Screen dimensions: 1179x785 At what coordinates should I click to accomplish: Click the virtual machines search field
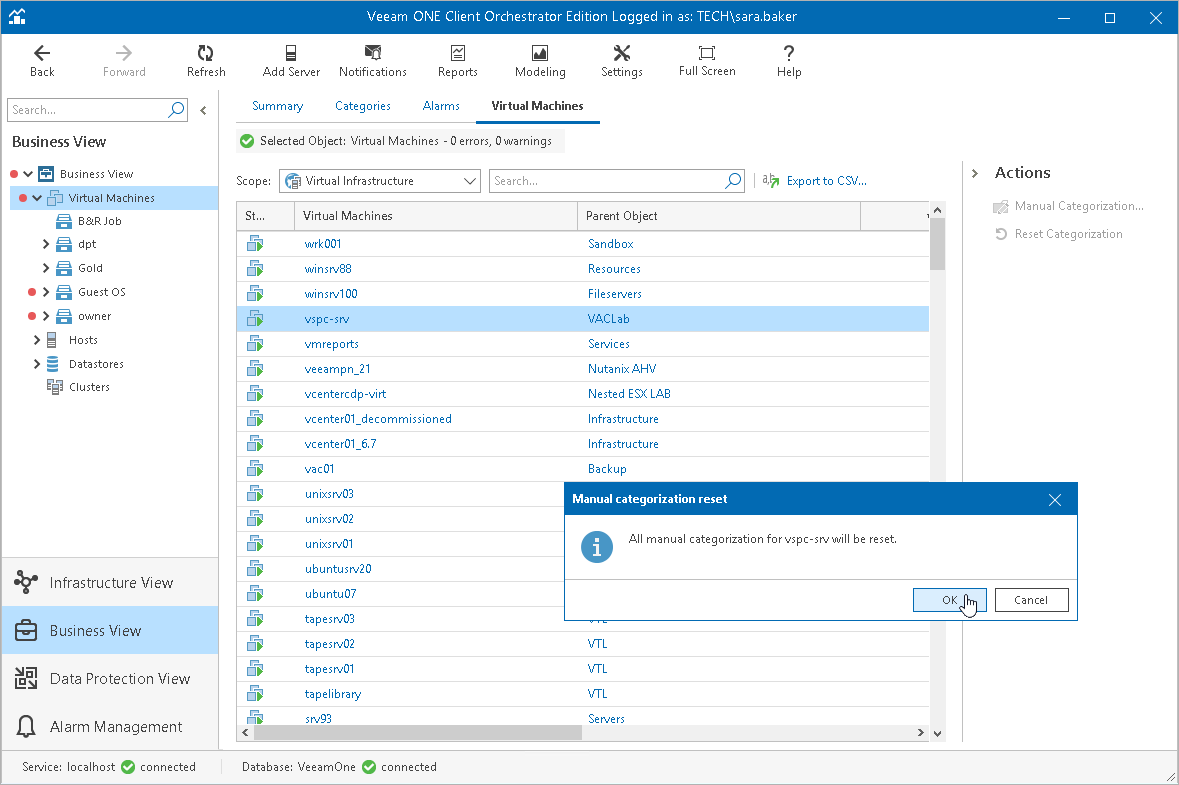point(607,181)
